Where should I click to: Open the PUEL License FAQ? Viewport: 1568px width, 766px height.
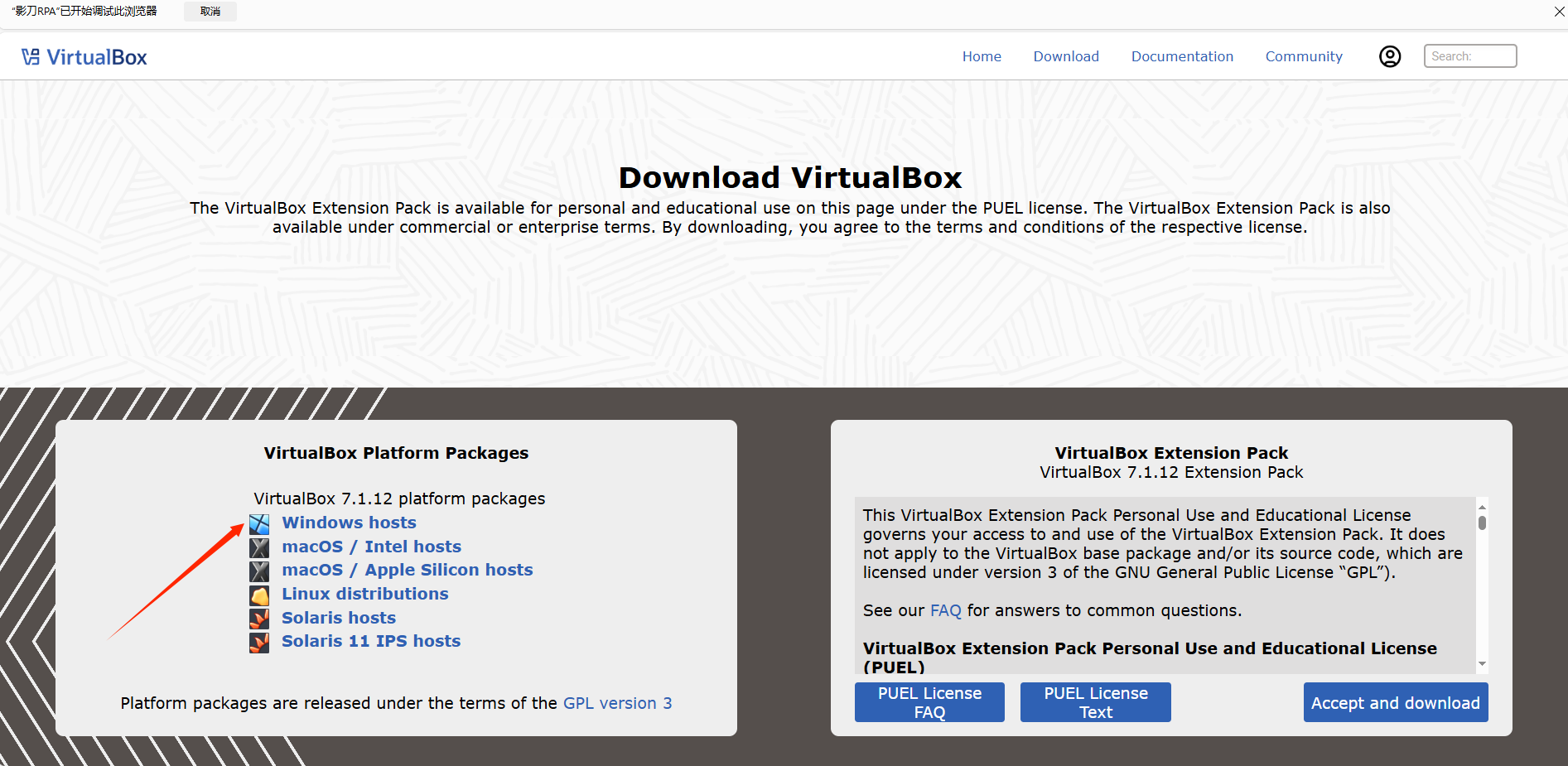coord(929,701)
